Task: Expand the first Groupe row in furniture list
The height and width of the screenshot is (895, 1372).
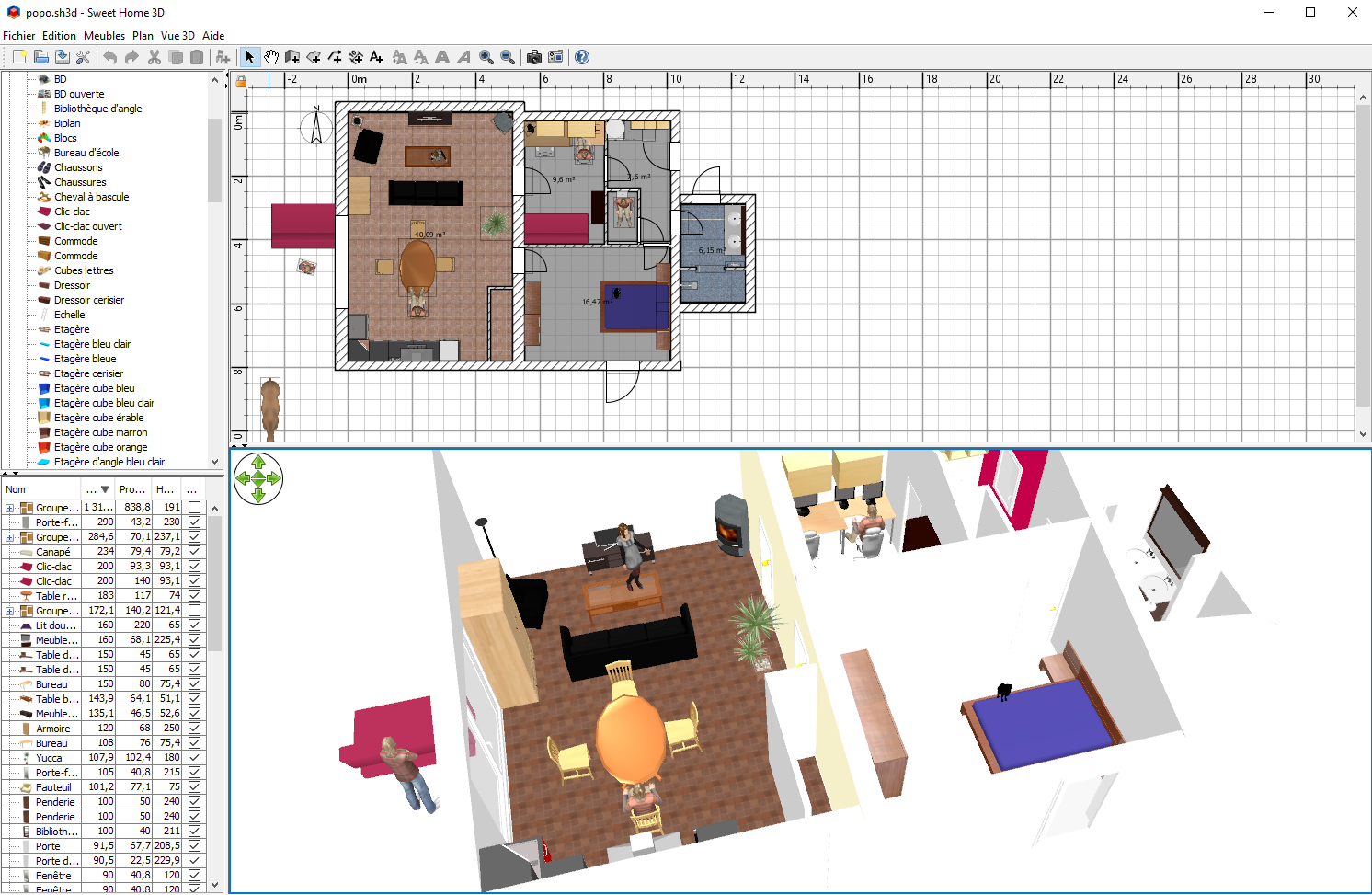Action: tap(10, 508)
